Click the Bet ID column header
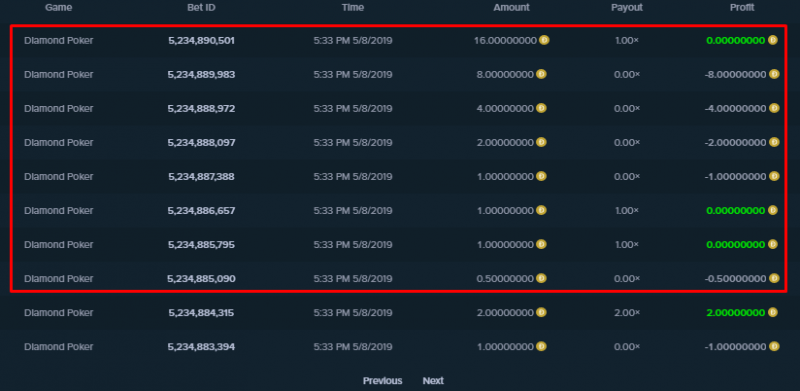 pos(202,7)
